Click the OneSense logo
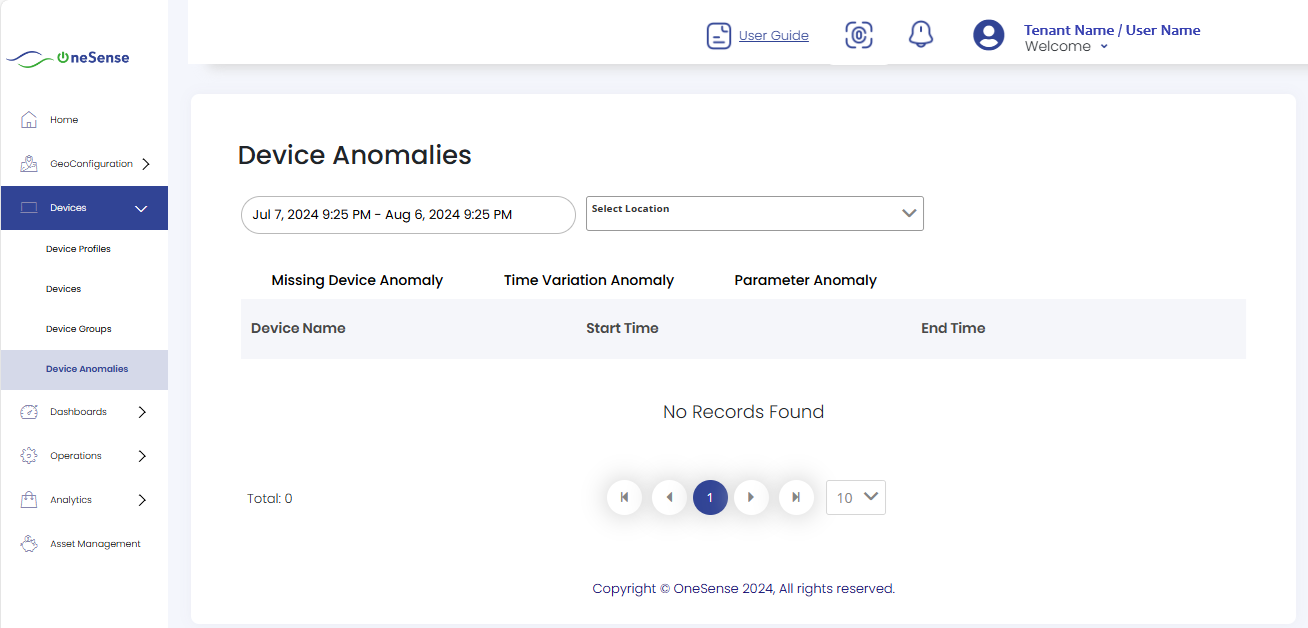The image size is (1308, 628). pos(66,56)
